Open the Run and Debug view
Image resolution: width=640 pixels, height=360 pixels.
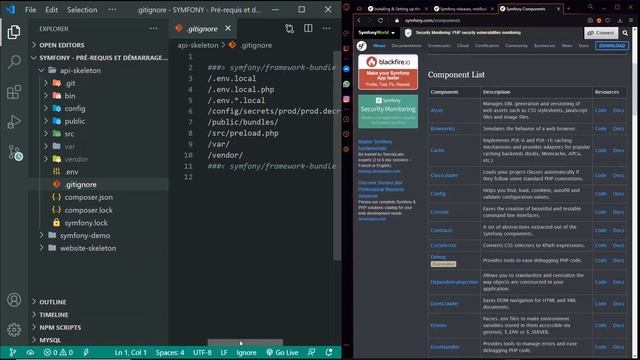pyautogui.click(x=14, y=122)
